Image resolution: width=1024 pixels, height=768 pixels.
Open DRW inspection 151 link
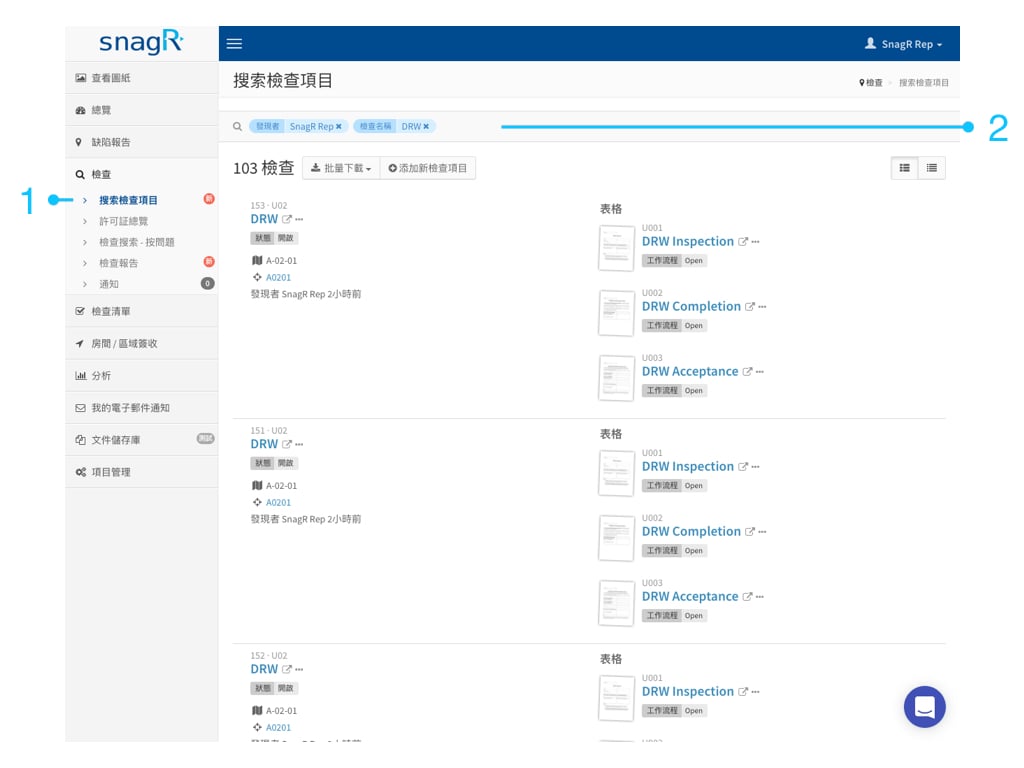(264, 443)
